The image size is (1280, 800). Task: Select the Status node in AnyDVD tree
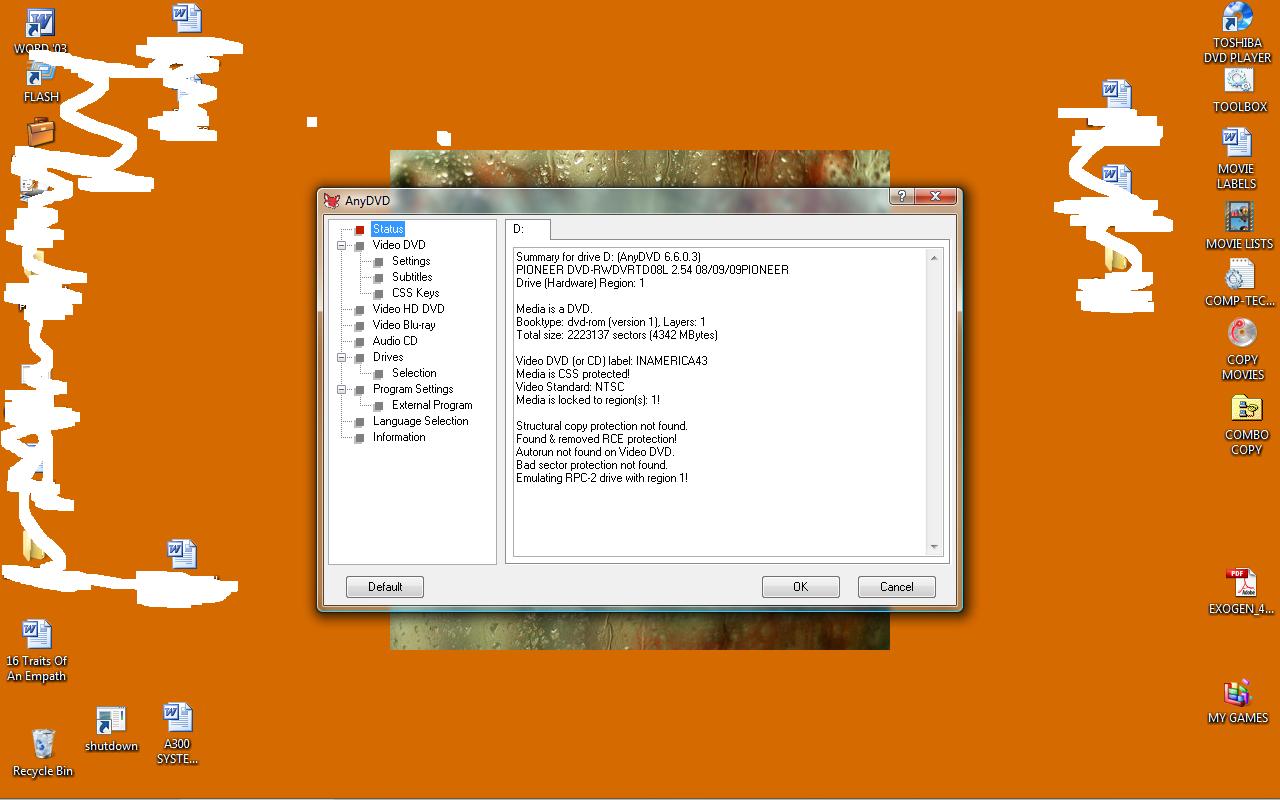point(388,229)
